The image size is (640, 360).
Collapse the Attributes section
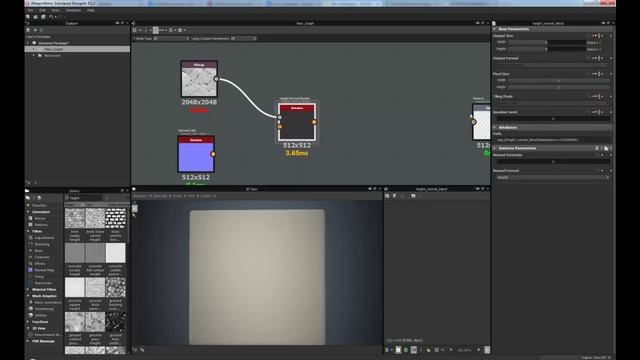[495, 127]
